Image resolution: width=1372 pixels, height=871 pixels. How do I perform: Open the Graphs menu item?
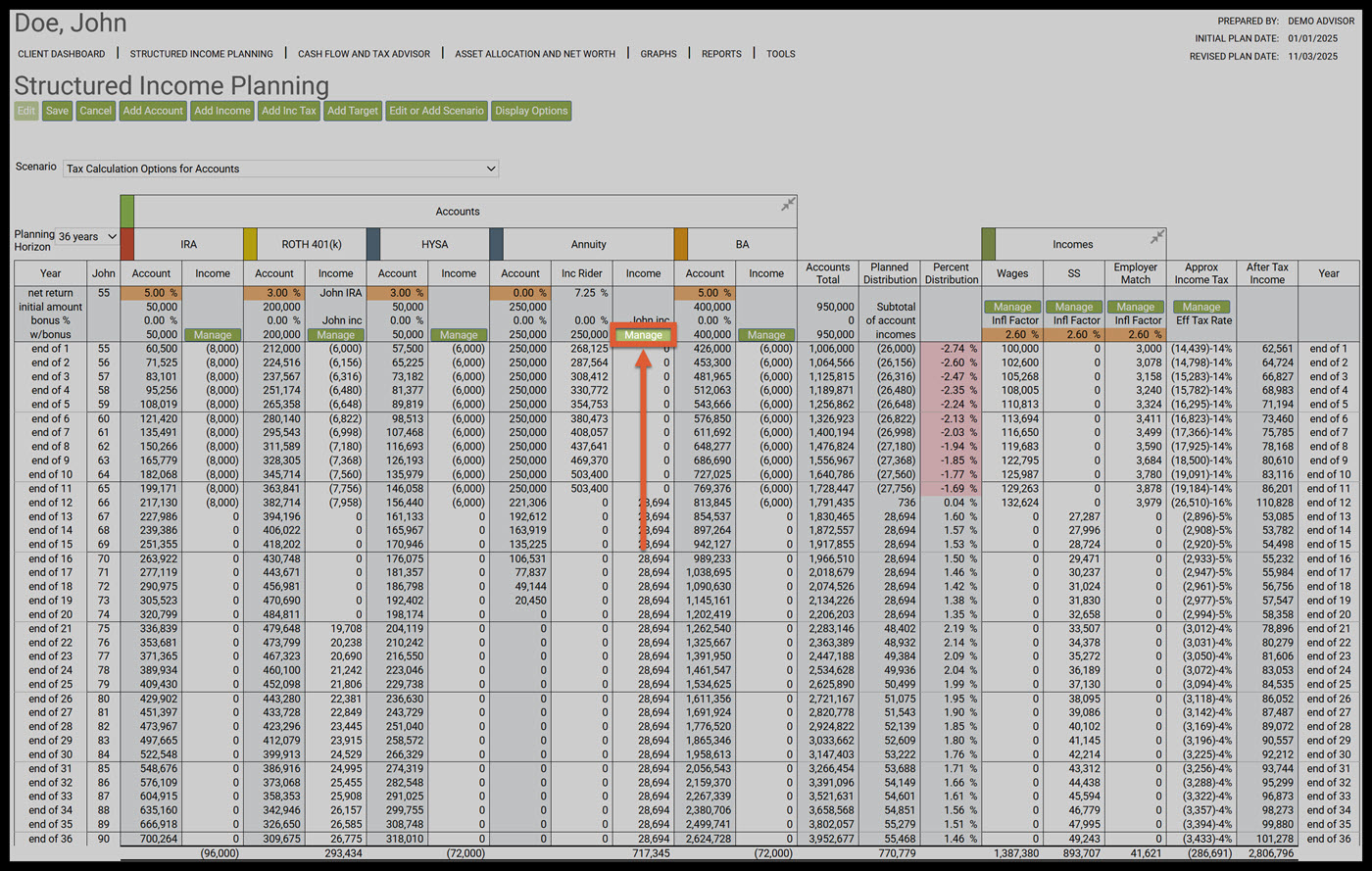coord(659,54)
